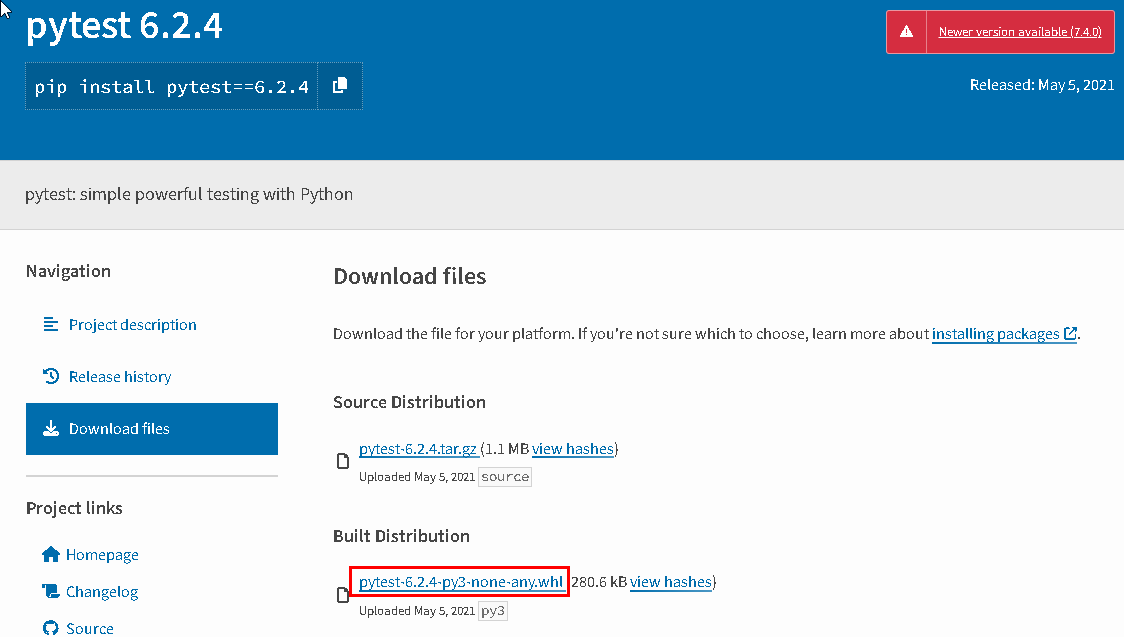The width and height of the screenshot is (1124, 637).
Task: View hashes for pytest-6.2.4.tar.gz
Action: pos(573,449)
